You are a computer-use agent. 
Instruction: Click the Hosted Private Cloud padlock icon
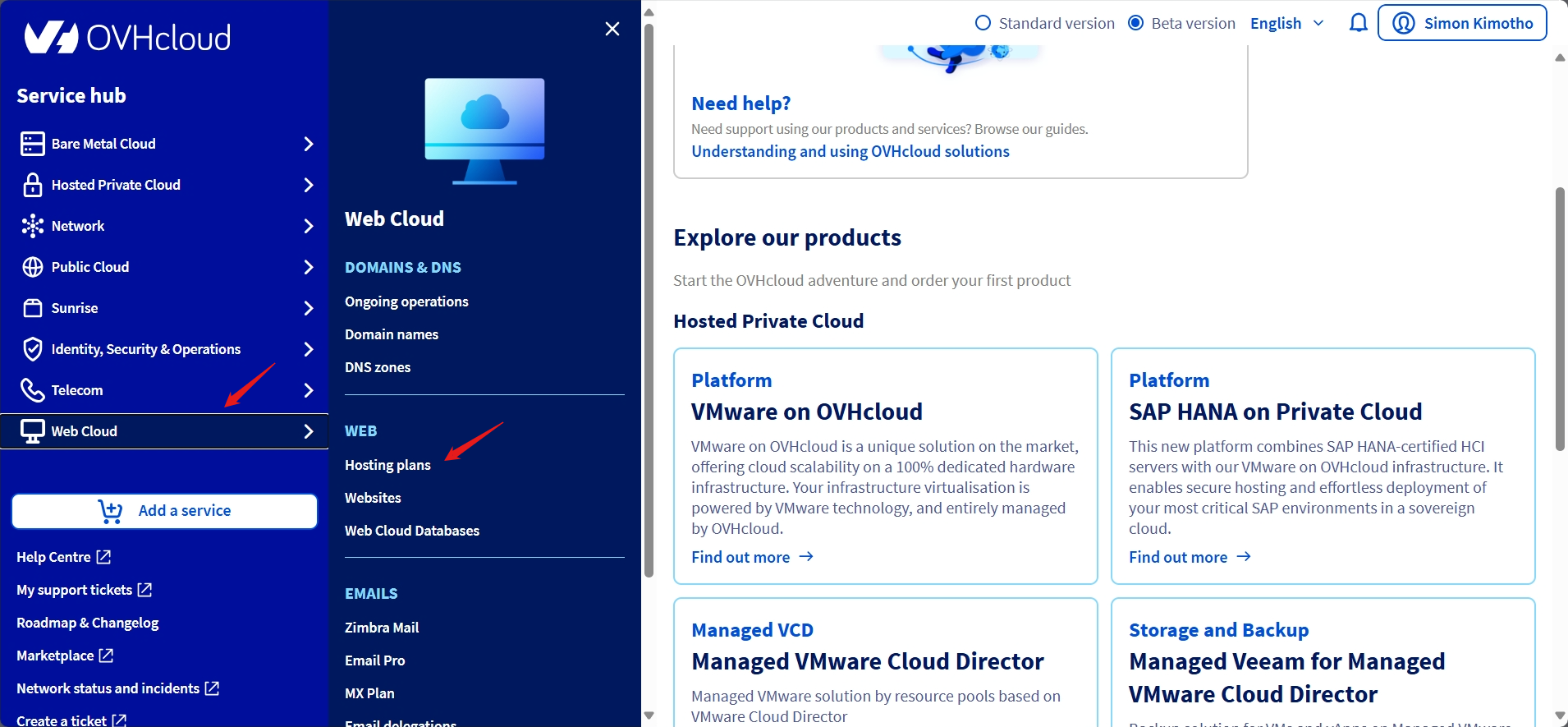(x=33, y=185)
